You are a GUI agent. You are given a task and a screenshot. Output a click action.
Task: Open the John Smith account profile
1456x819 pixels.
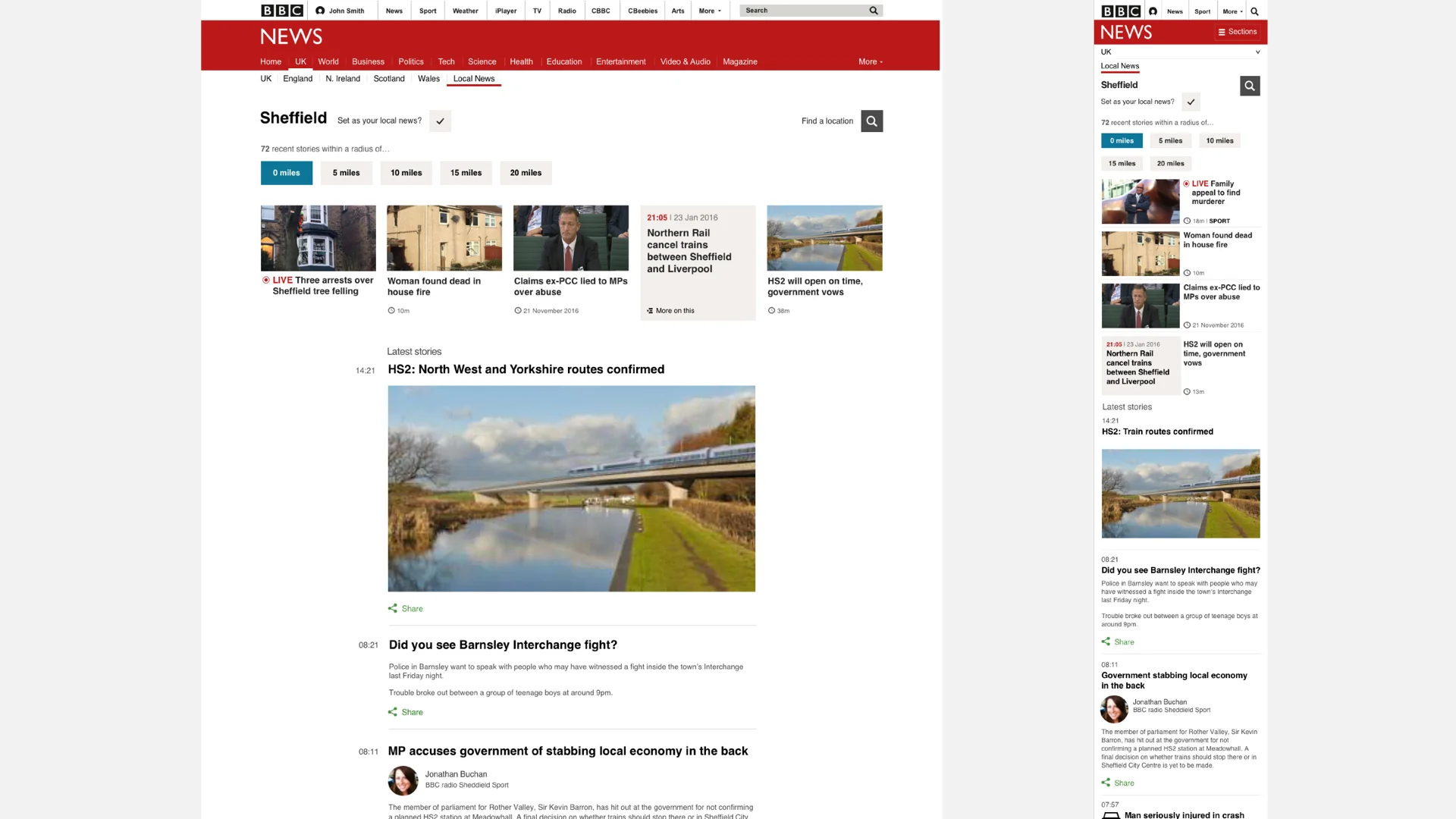point(340,11)
